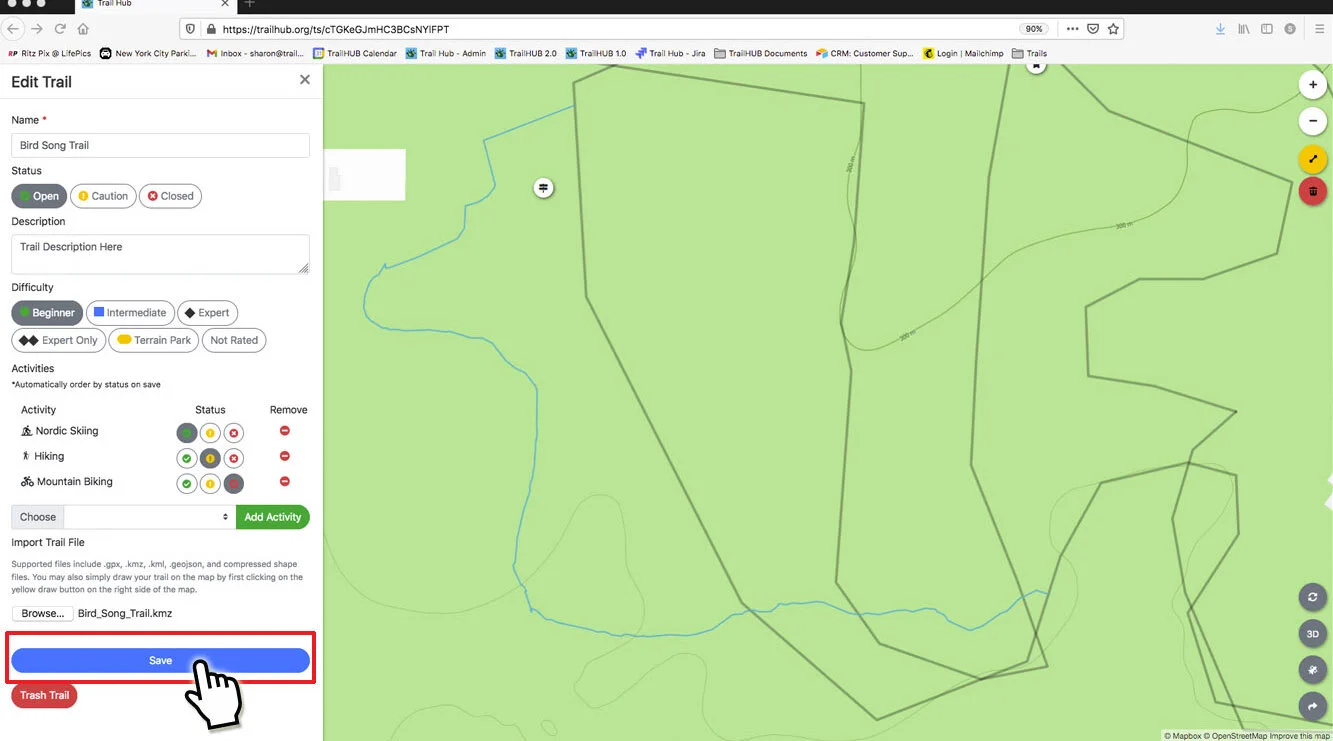Zoom out the map with the minus button
Image resolution: width=1333 pixels, height=741 pixels.
coord(1312,121)
